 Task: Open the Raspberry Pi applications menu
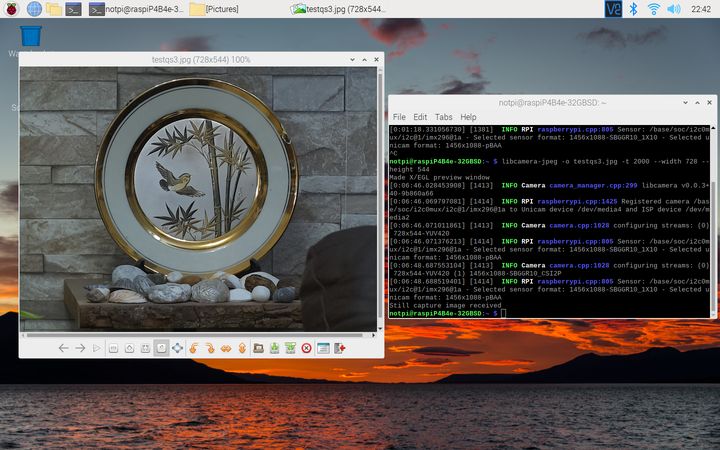point(11,9)
